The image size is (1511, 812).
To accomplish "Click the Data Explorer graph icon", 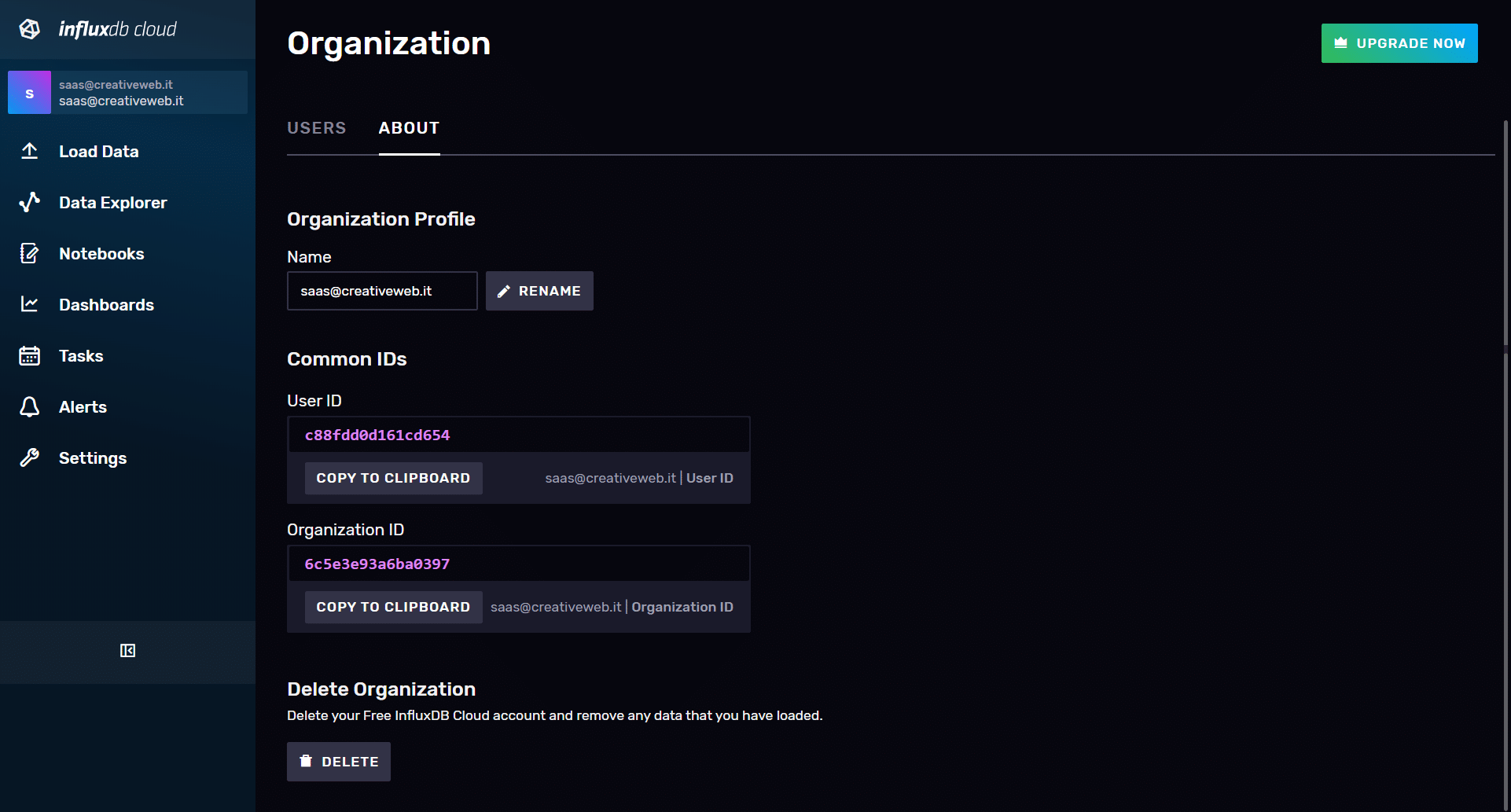I will click(30, 202).
